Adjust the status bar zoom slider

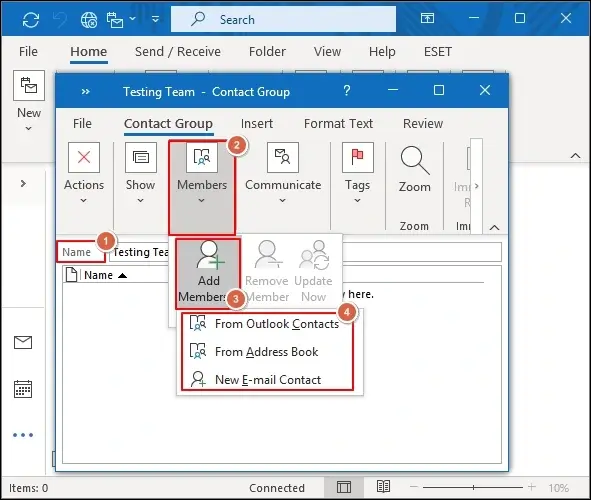click(473, 487)
